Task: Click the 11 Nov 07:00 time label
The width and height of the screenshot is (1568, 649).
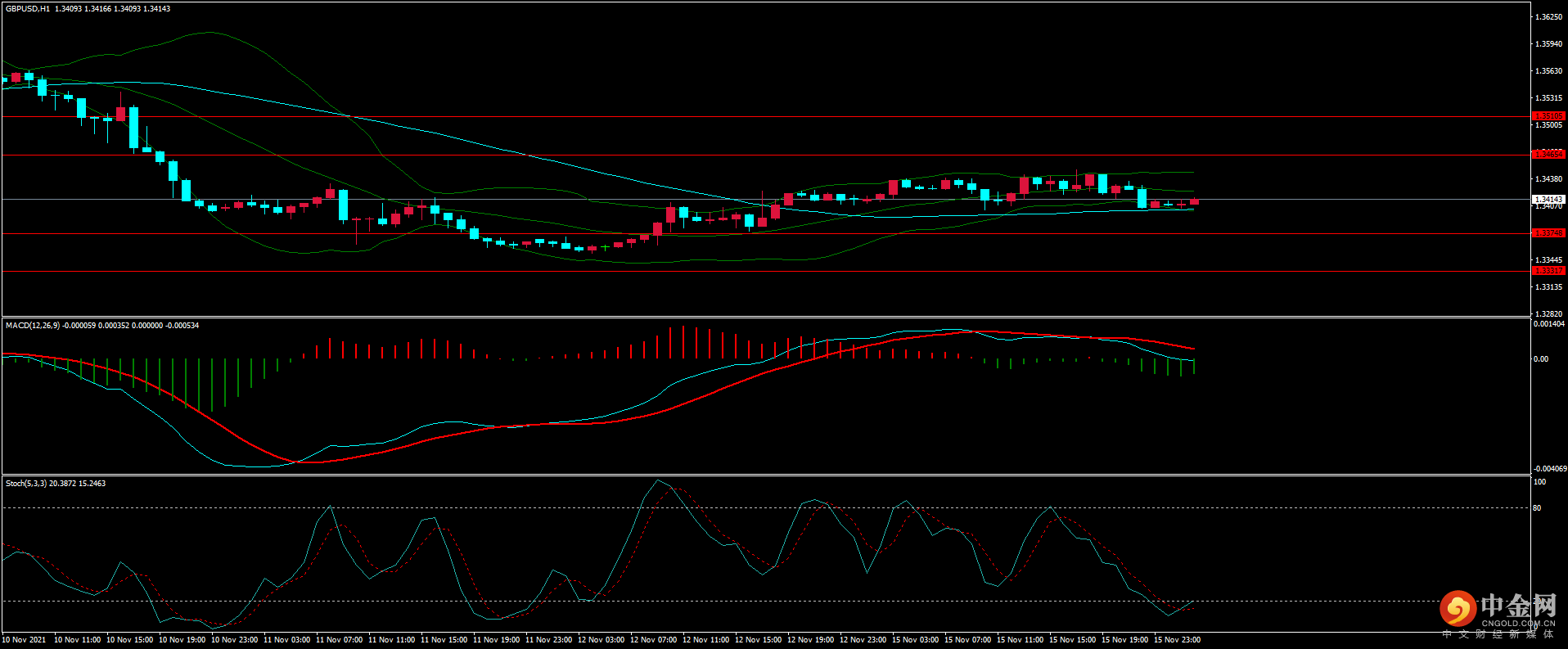Action: [340, 640]
